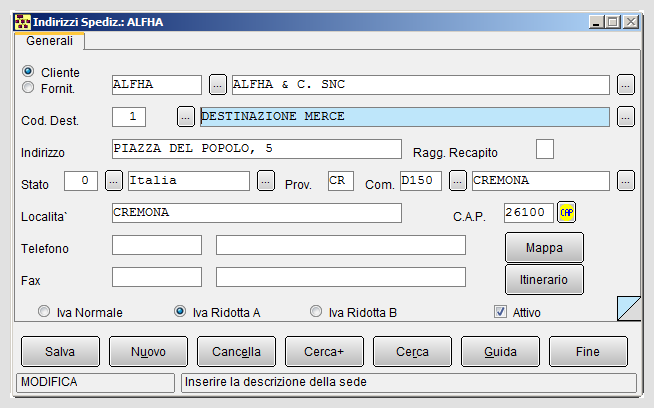Open lookup button beside Cod. Dest. field
Image resolution: width=654 pixels, height=408 pixels.
pyautogui.click(x=186, y=117)
